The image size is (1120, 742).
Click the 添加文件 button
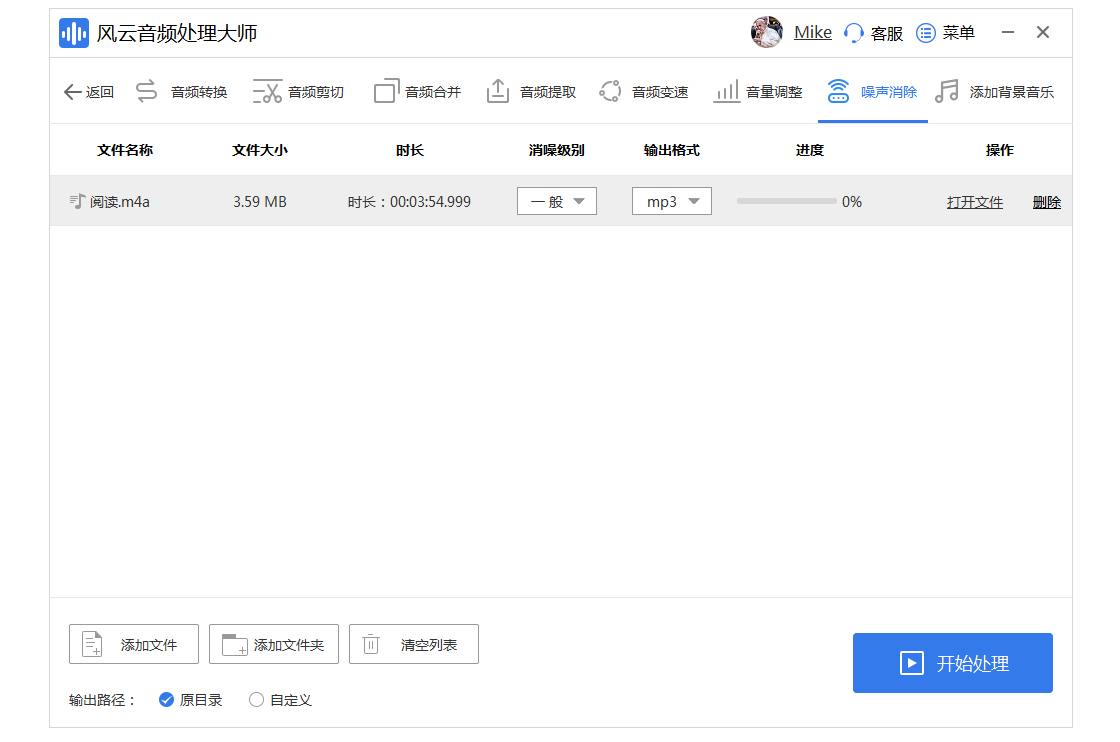tap(134, 644)
